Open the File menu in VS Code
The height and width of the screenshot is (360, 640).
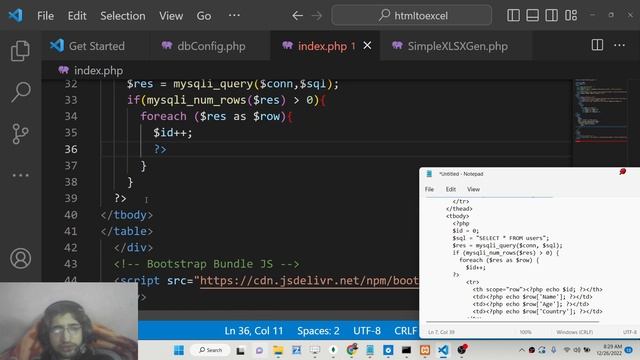pos(45,16)
